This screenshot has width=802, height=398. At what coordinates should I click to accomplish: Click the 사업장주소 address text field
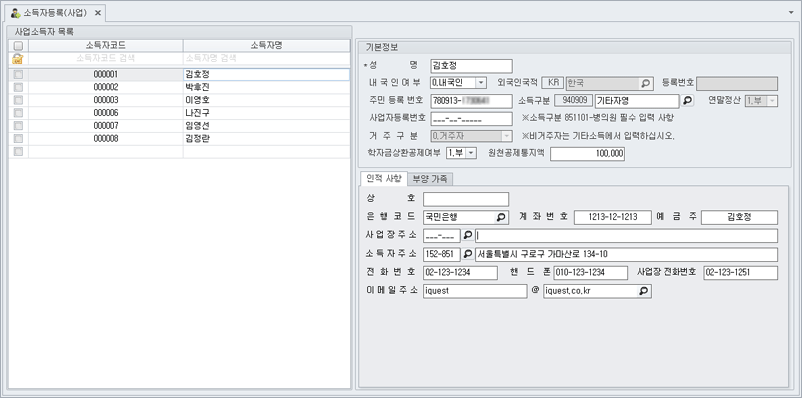coord(627,236)
